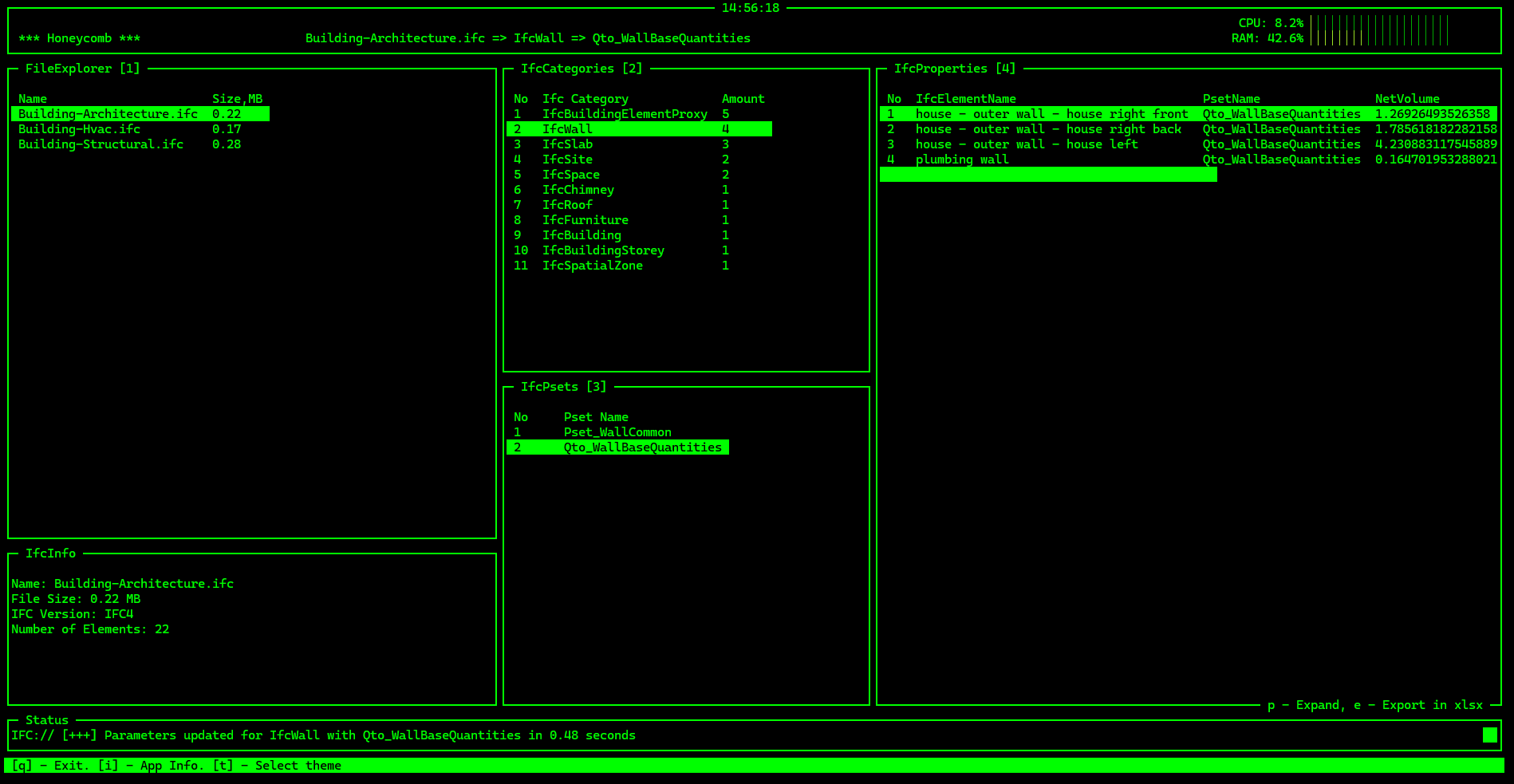Click the RAM: 42.6% readout
Screen dimensions: 1514x784
point(1268,38)
